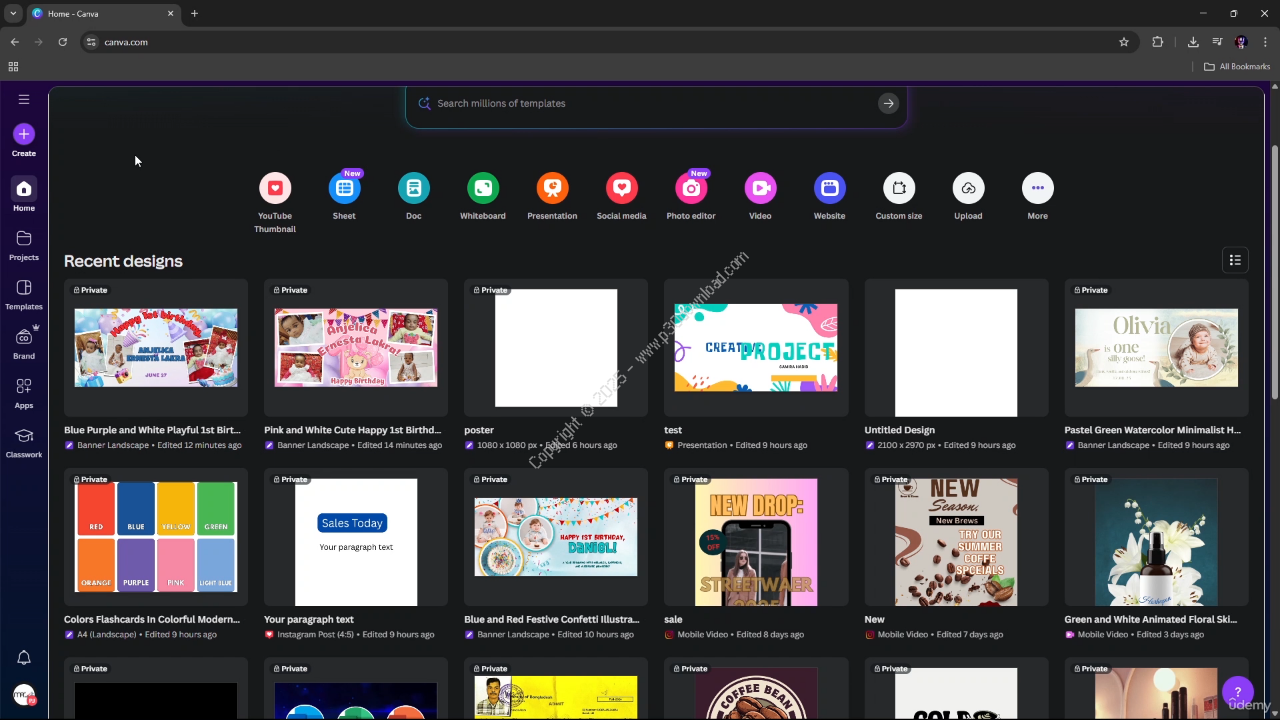Click the 'Recent designs' heading
Image resolution: width=1280 pixels, height=720 pixels.
click(x=123, y=261)
